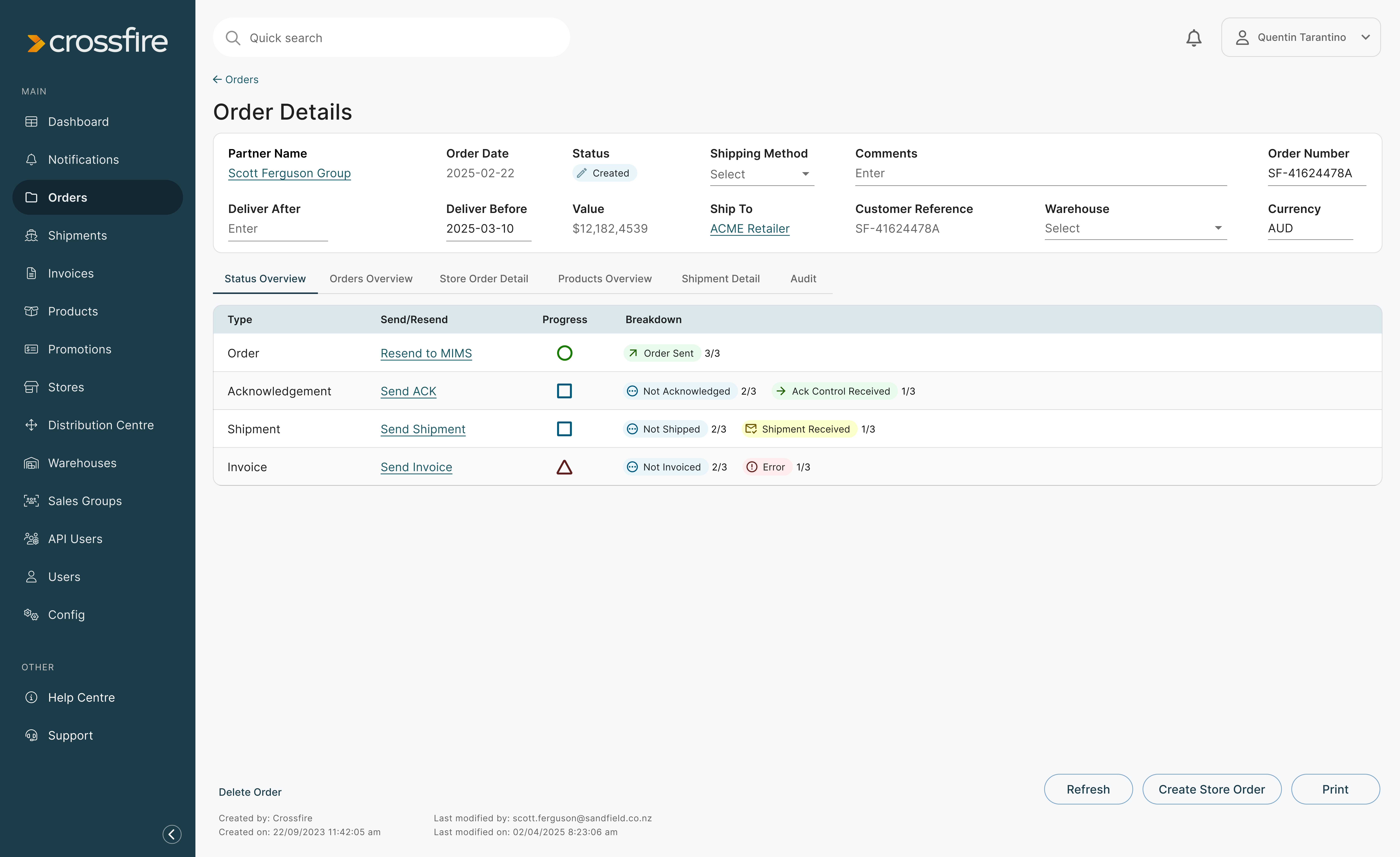
Task: Click the Distribution Centre sidebar icon
Action: tap(31, 425)
